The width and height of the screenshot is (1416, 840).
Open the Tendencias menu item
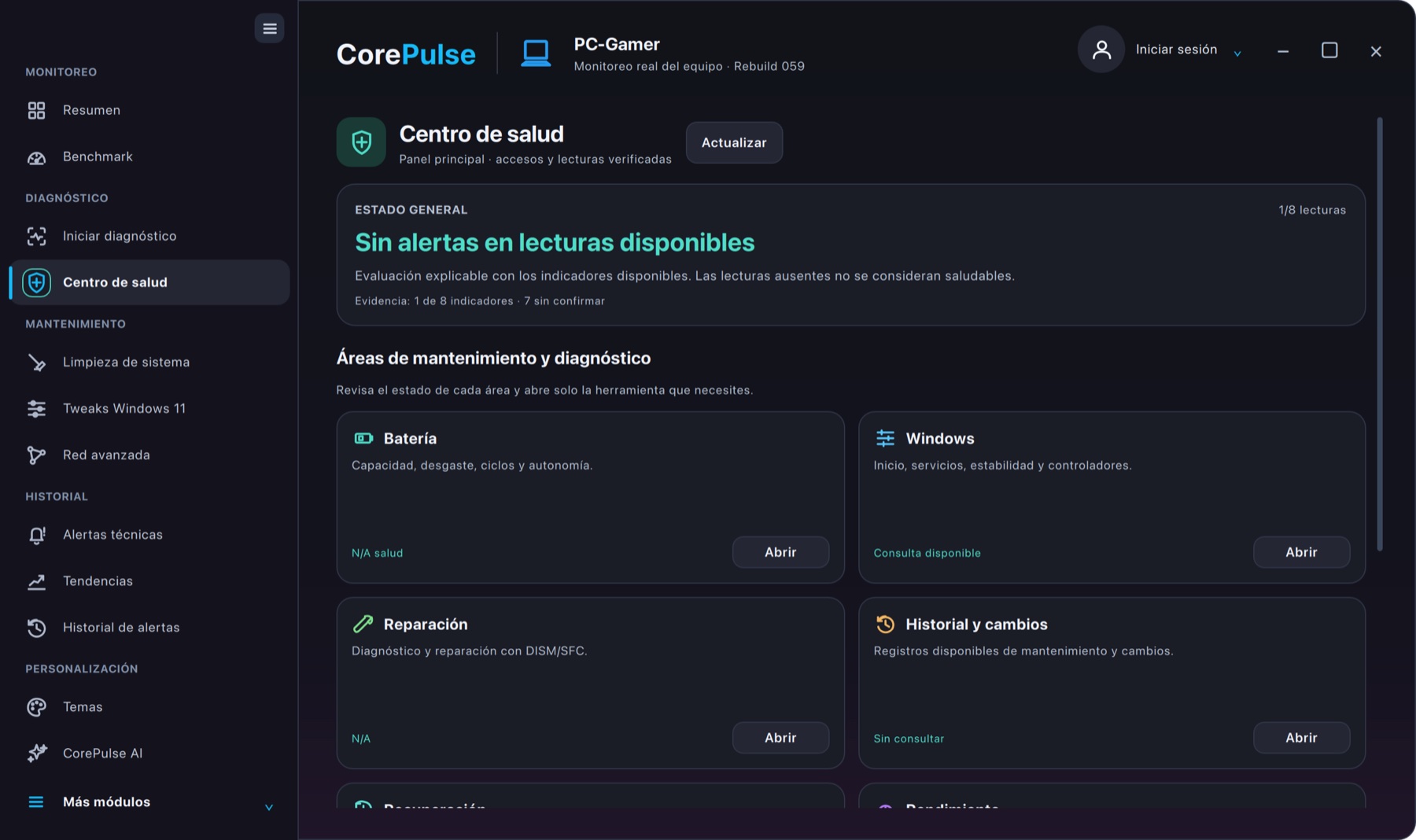[149, 581]
